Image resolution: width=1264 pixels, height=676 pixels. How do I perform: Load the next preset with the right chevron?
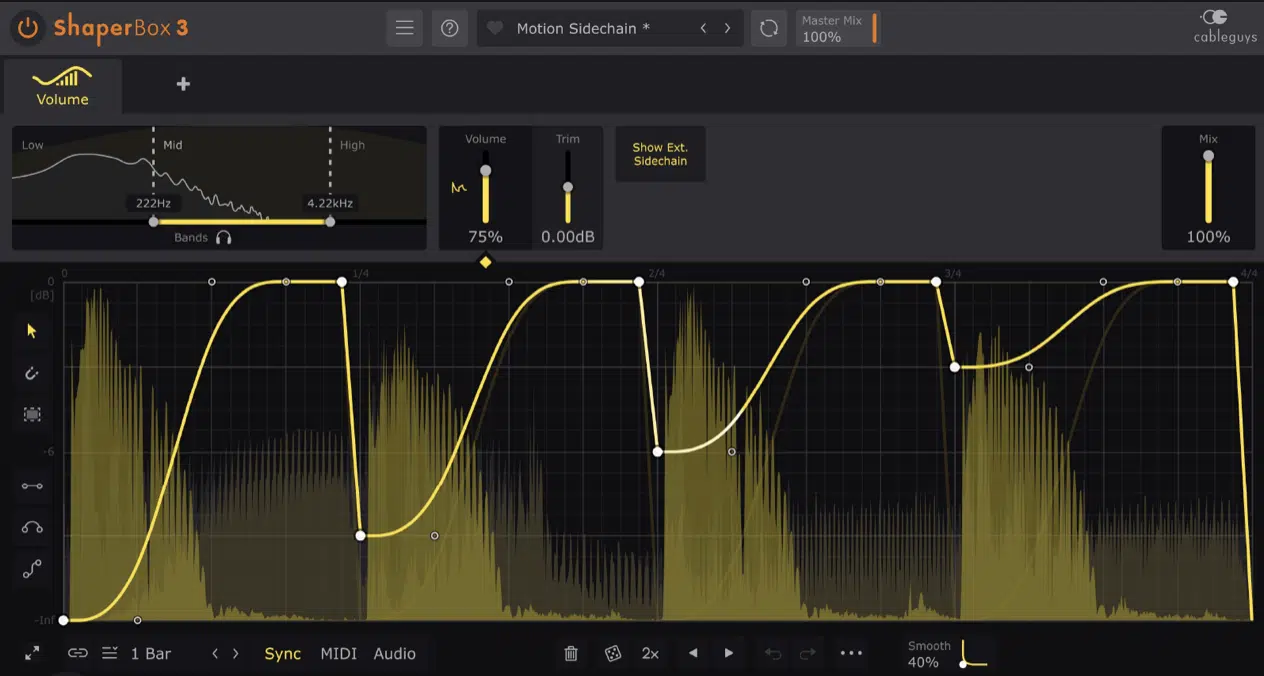(x=728, y=28)
